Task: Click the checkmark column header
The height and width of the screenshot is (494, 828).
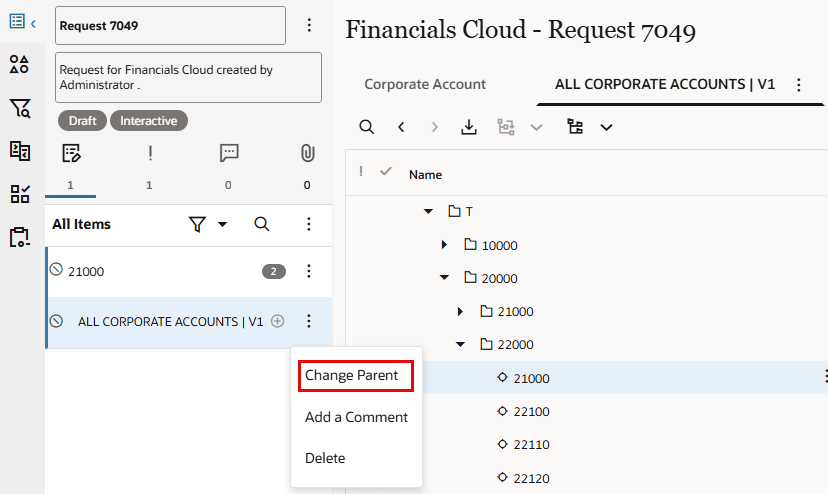Action: (386, 172)
